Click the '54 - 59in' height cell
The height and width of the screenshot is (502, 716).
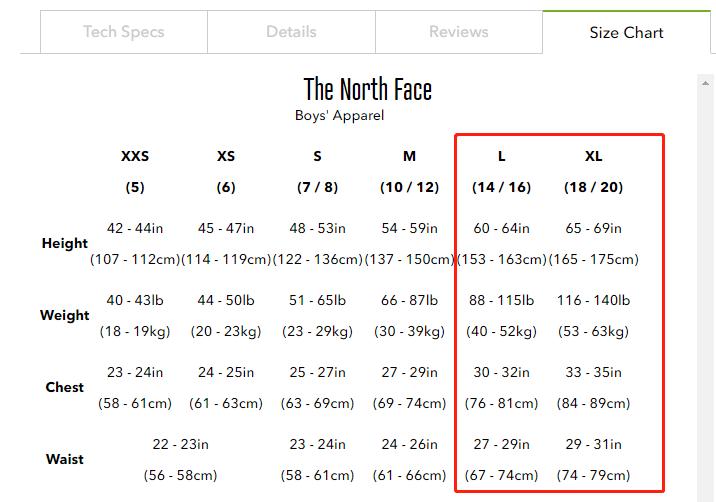point(410,228)
